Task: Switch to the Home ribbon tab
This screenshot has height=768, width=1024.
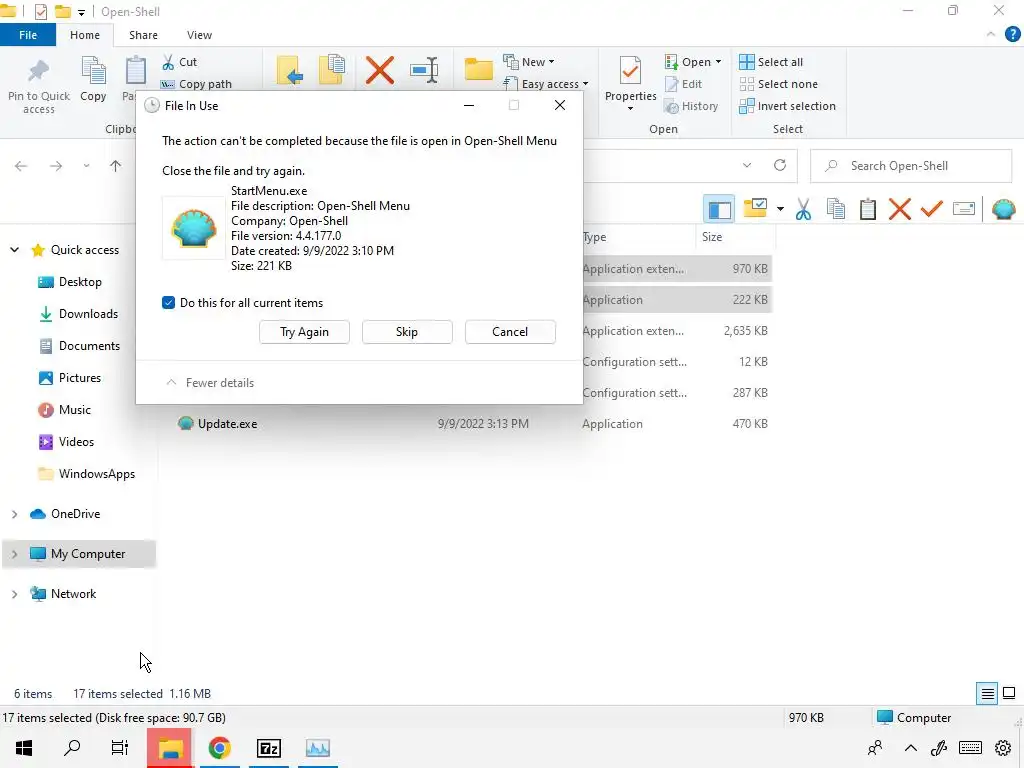Action: point(85,35)
